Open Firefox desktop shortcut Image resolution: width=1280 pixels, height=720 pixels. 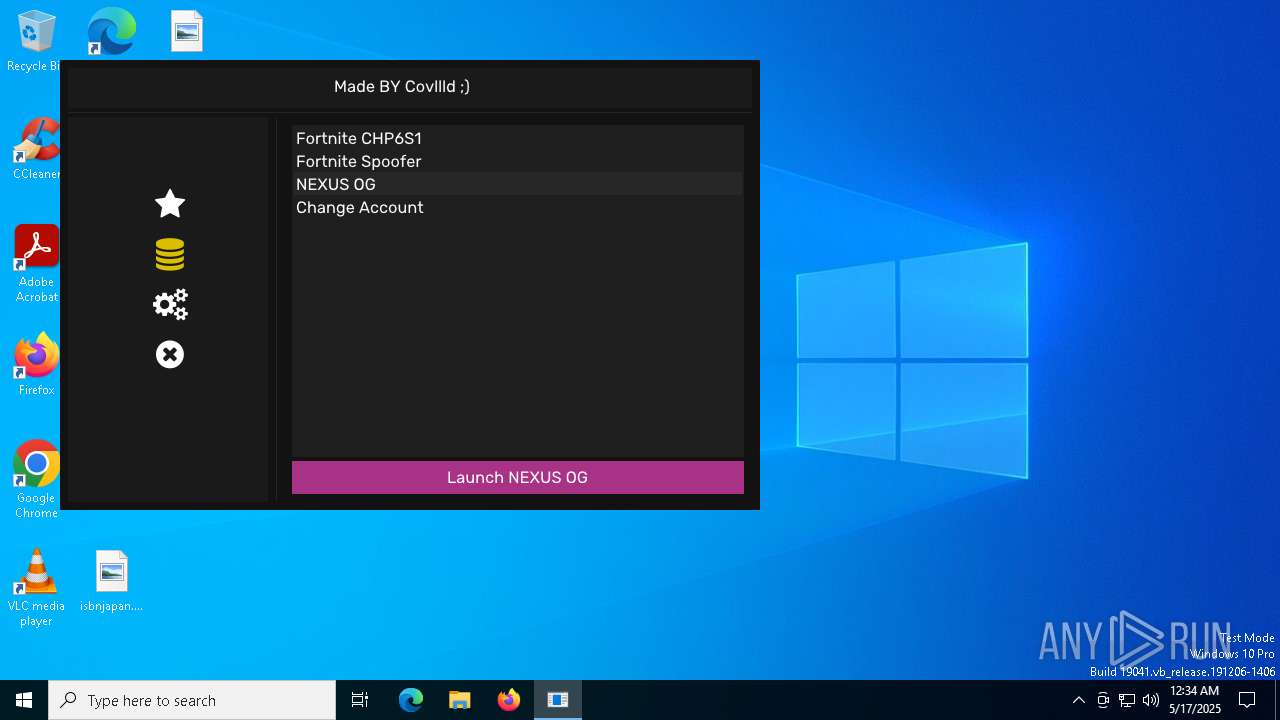37,364
